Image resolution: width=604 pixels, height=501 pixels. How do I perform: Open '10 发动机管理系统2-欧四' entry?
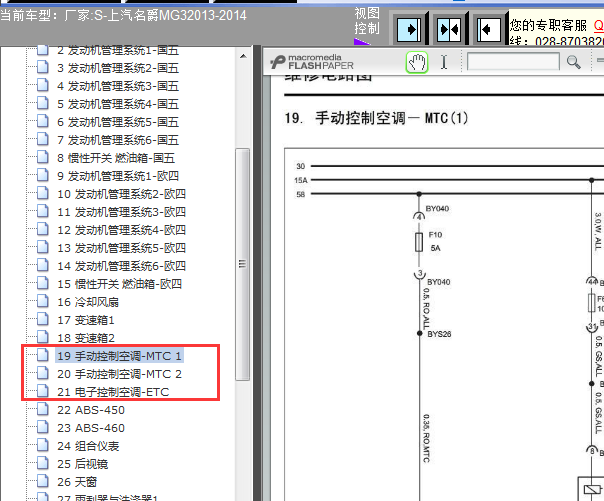[121, 194]
